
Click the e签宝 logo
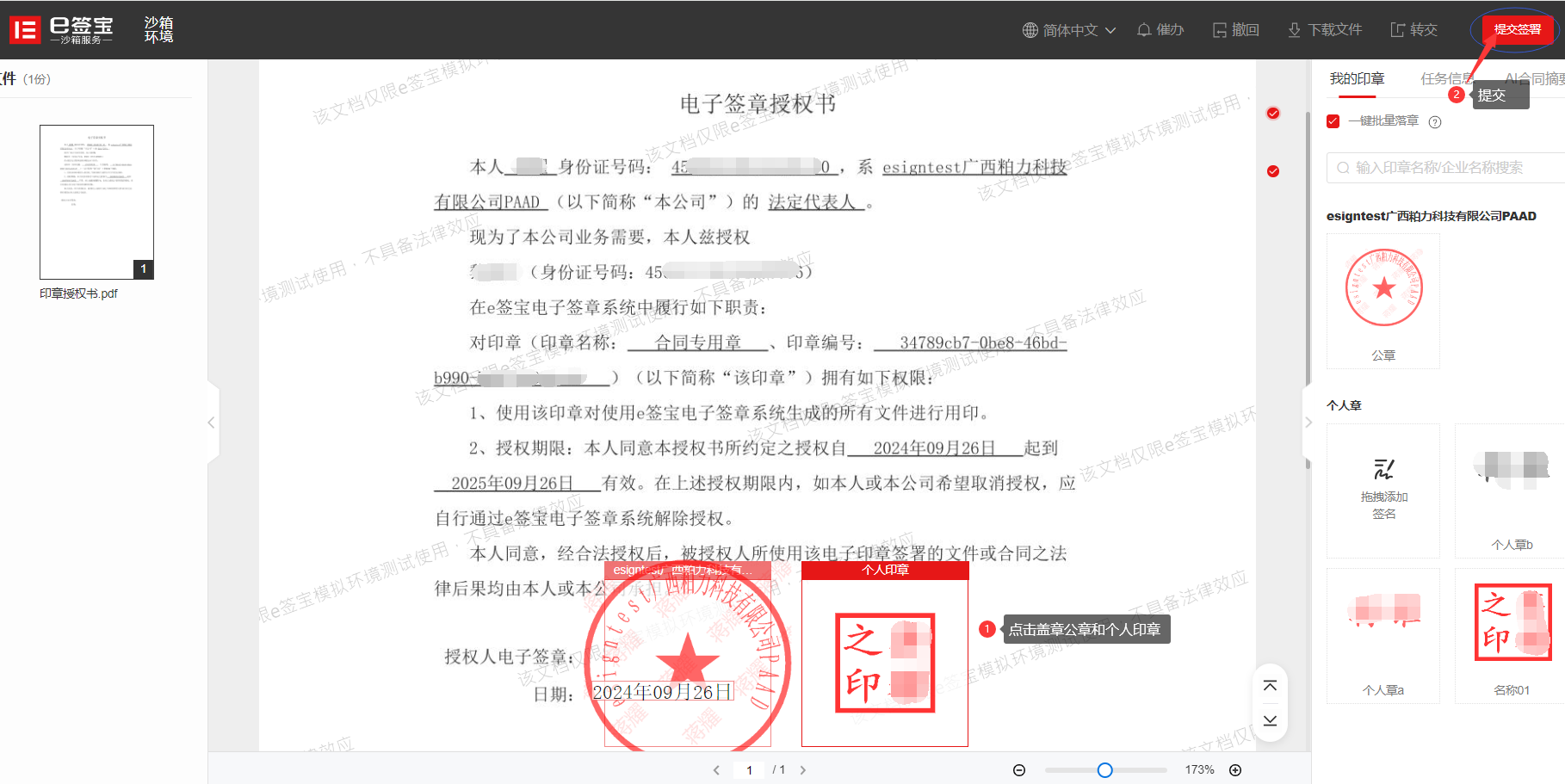point(61,30)
